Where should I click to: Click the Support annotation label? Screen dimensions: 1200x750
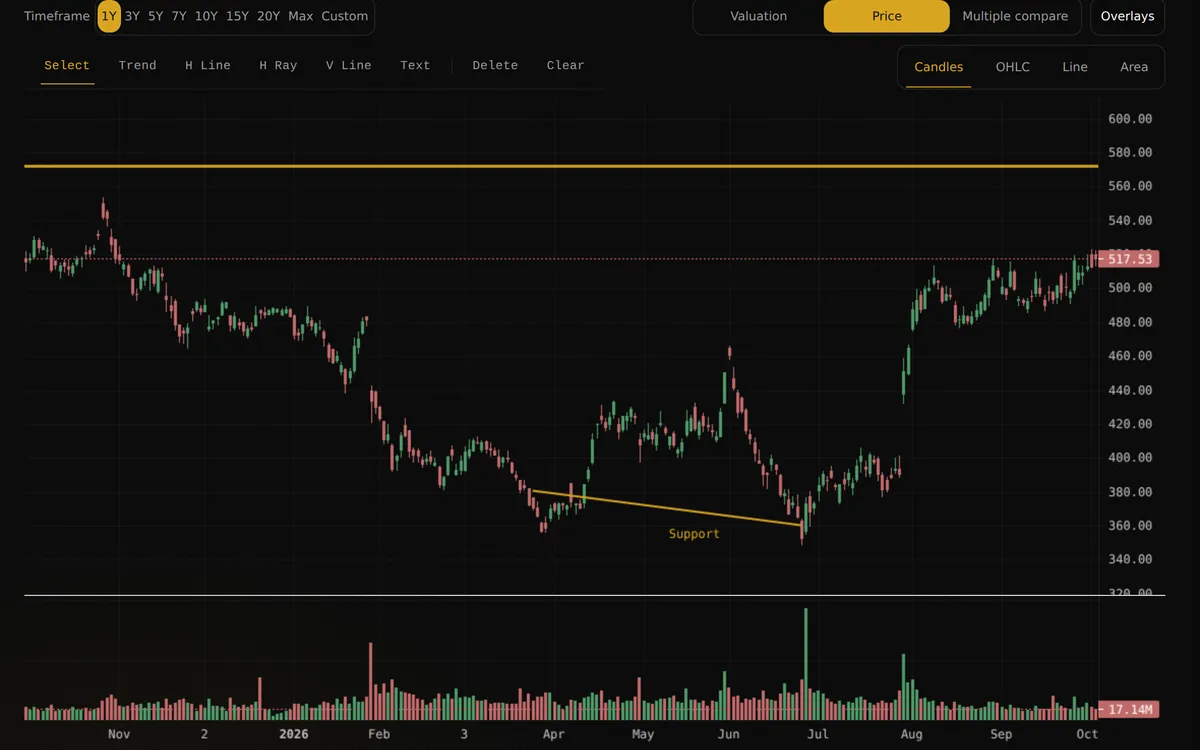pos(694,534)
